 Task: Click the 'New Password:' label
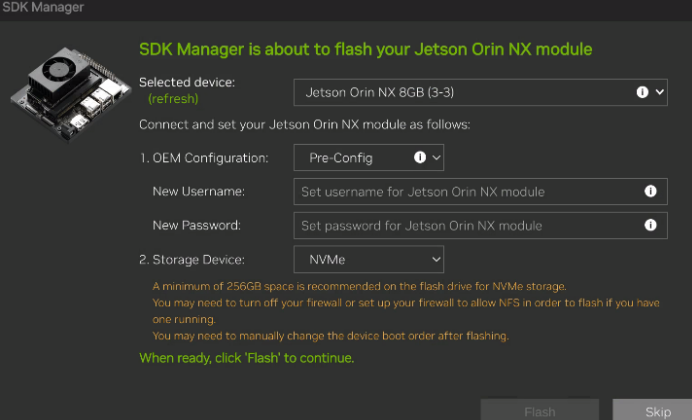196,225
